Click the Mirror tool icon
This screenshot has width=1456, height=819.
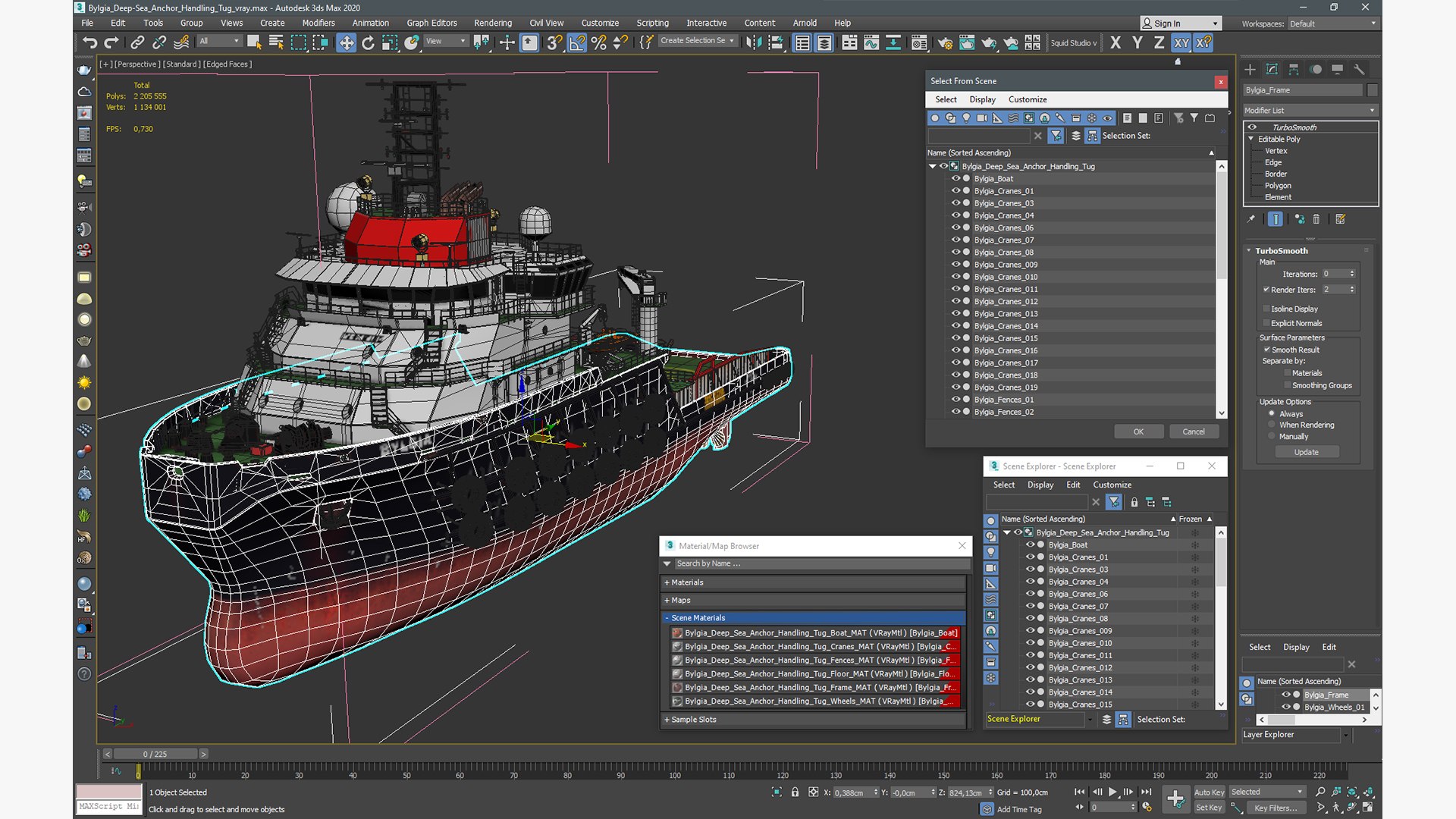[753, 42]
